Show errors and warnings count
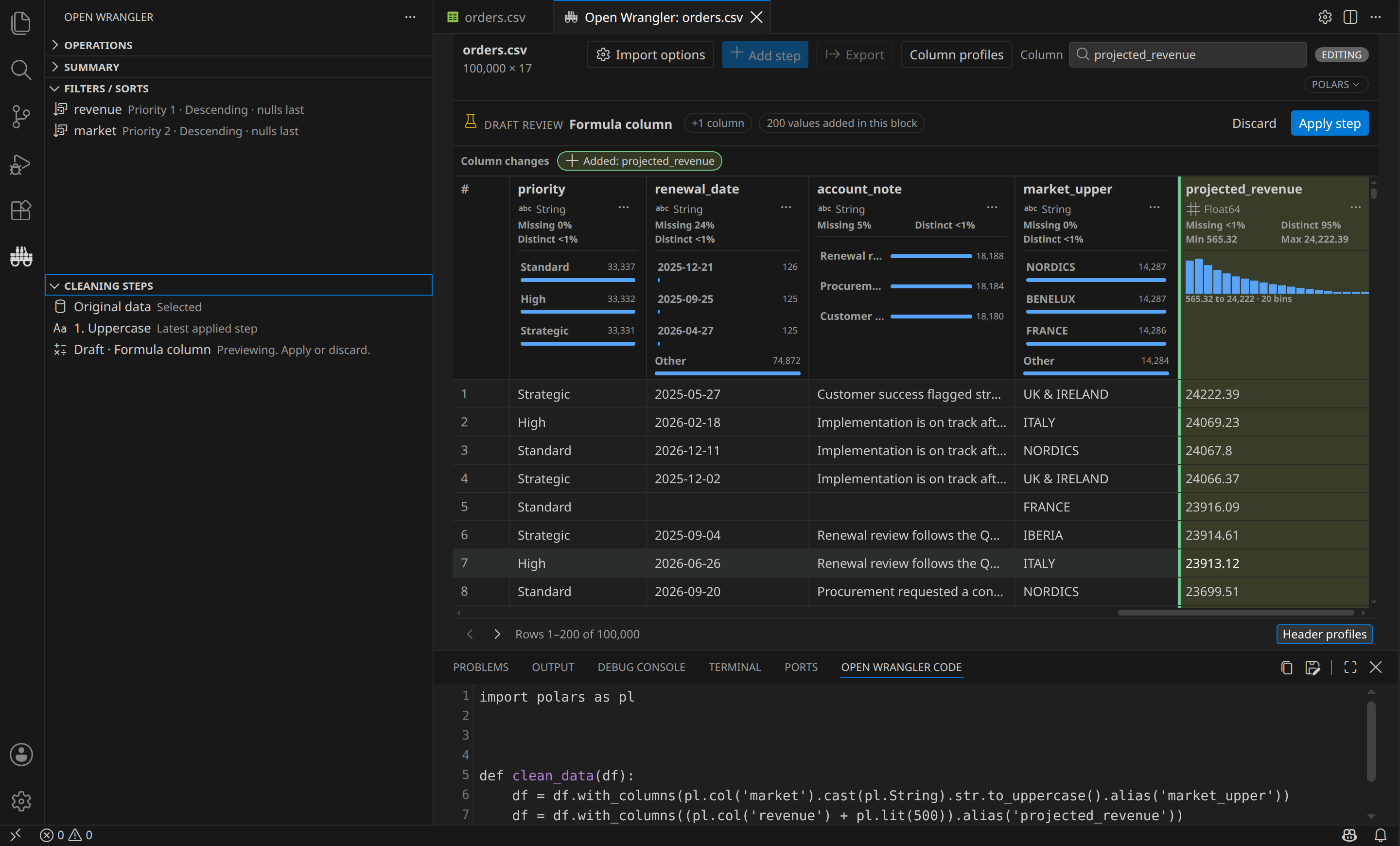This screenshot has height=846, width=1400. point(66,835)
